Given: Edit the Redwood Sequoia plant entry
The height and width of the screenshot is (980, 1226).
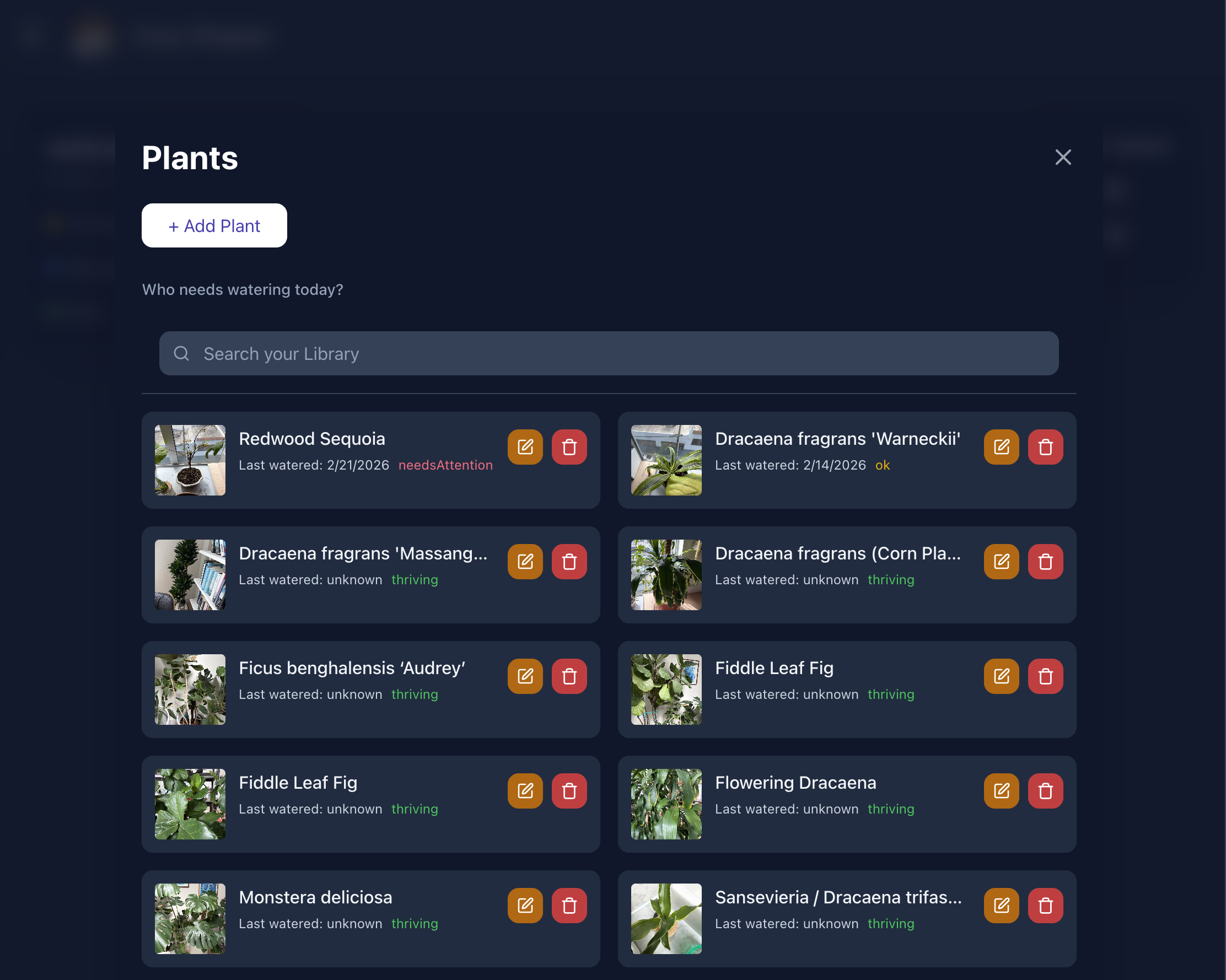Looking at the screenshot, I should 525,447.
